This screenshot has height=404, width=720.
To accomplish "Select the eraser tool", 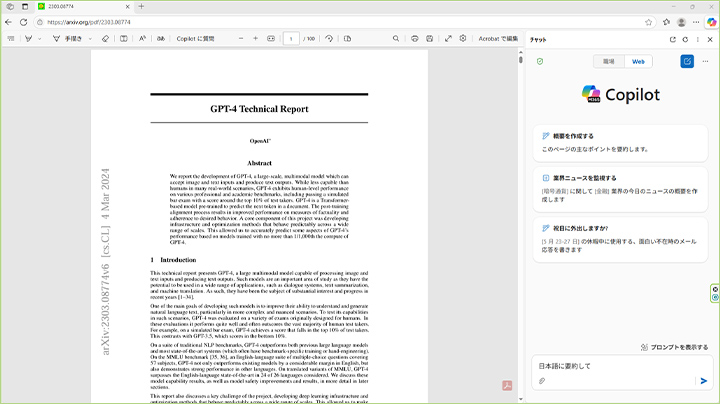I will (105, 39).
